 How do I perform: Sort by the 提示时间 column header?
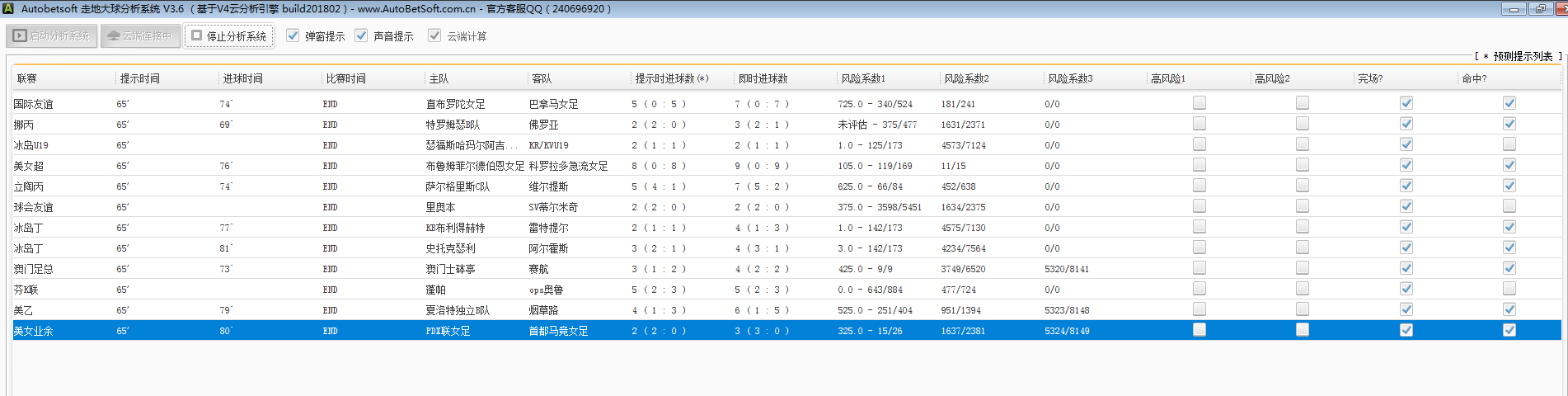tap(140, 78)
